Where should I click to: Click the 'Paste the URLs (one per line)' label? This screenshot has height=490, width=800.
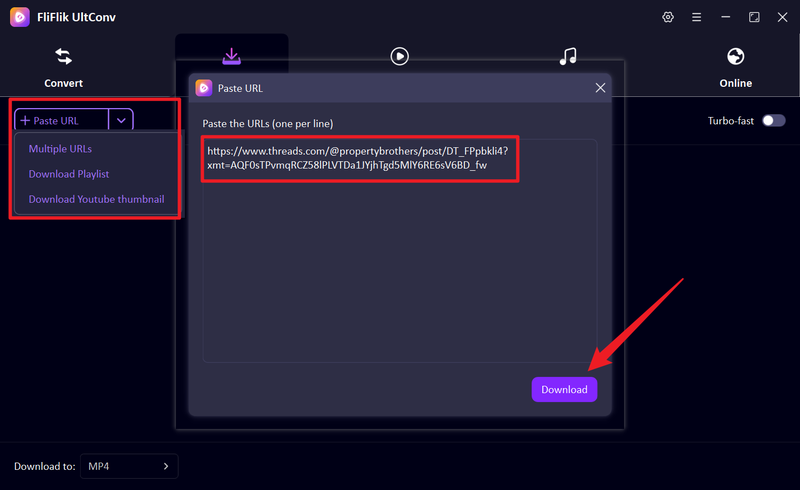click(x=268, y=124)
